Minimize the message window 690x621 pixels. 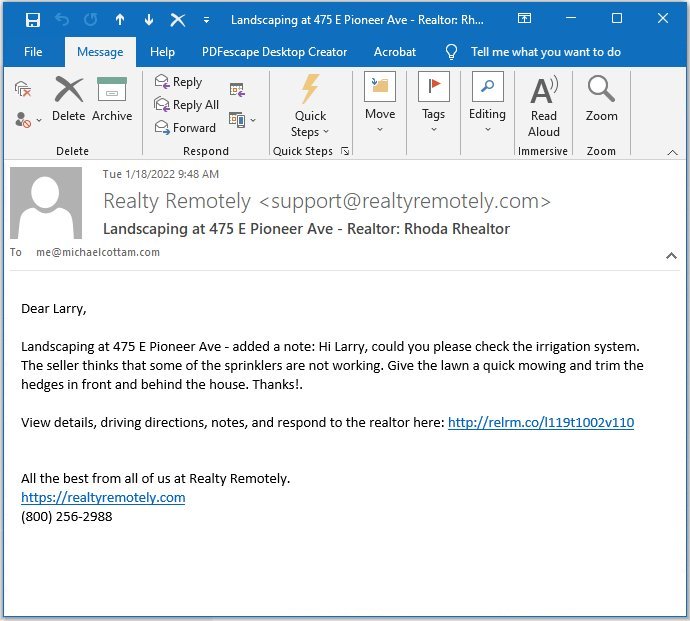pos(571,18)
